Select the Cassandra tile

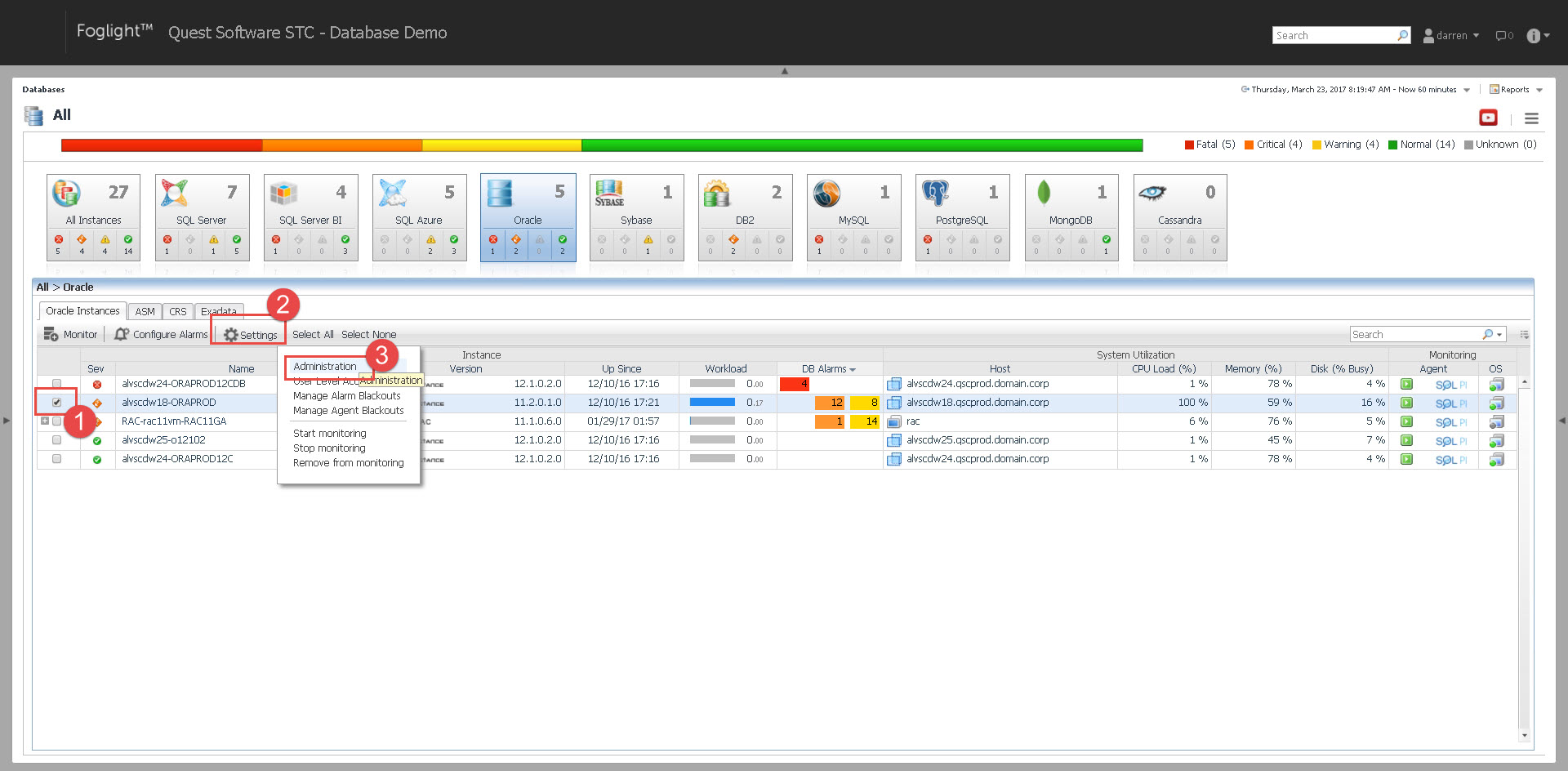(1180, 217)
